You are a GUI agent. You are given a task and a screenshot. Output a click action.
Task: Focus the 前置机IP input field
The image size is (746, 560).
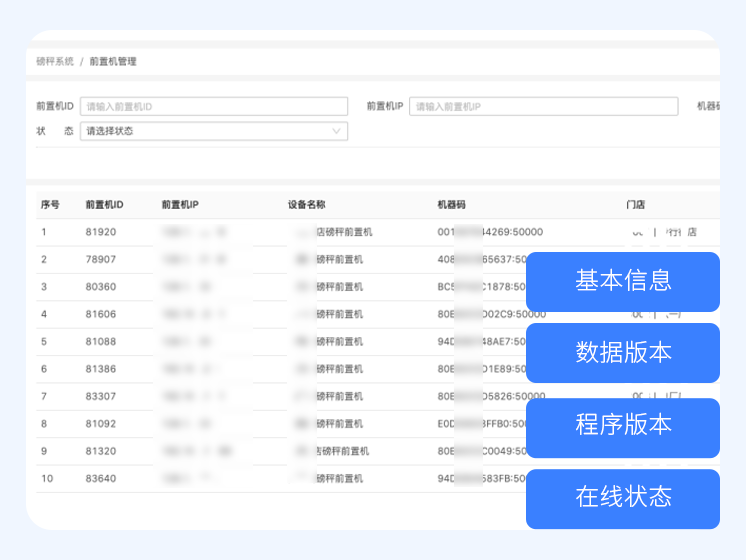click(x=543, y=106)
